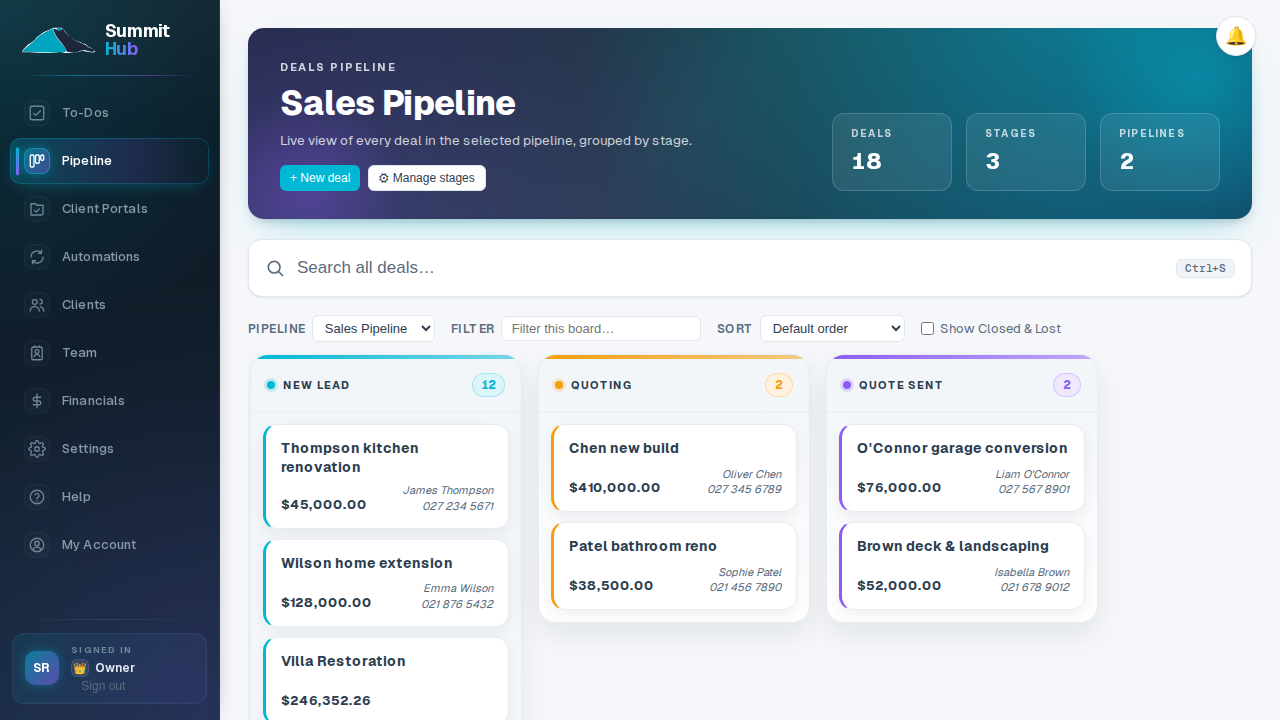
Task: Open Automations menu item
Action: [x=109, y=257]
